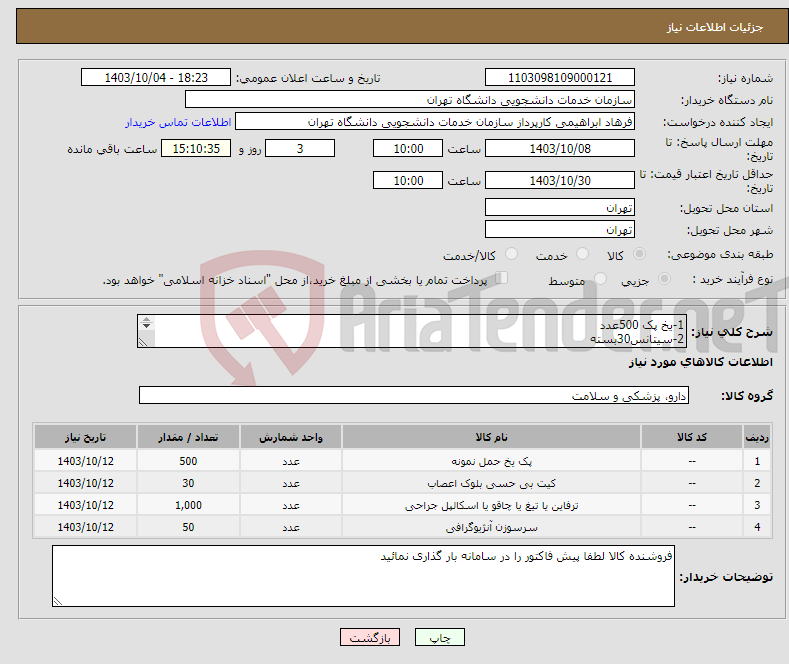Click the price validity date 1403/10/30

click(x=560, y=180)
